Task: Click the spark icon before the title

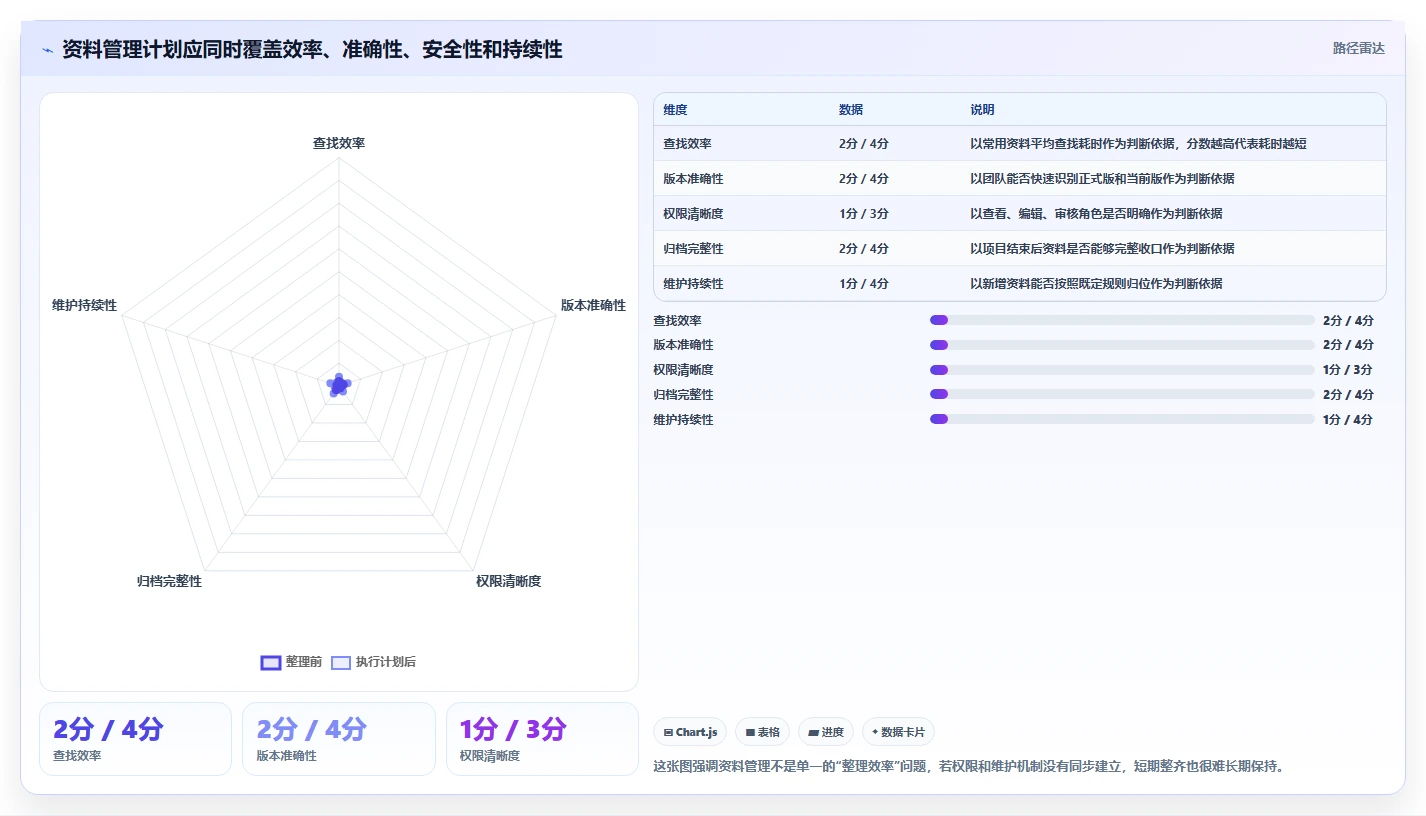Action: tap(48, 50)
